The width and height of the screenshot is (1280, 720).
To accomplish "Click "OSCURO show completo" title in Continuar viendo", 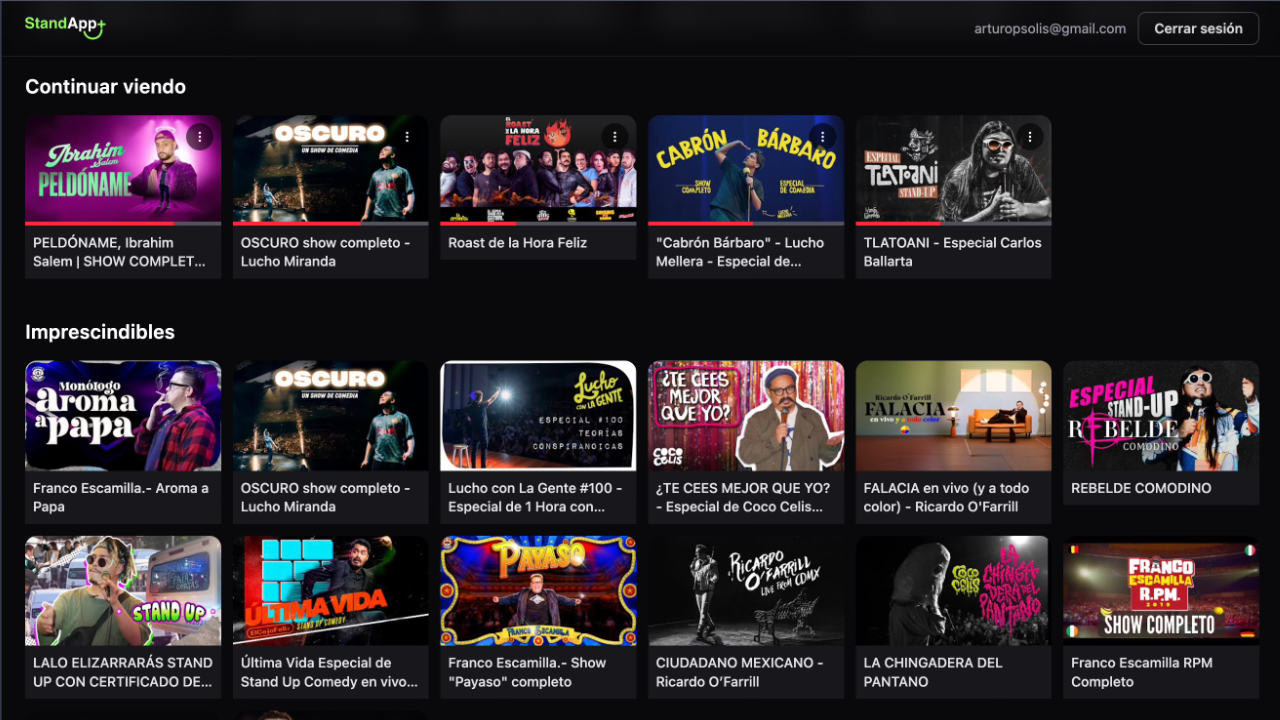I will 326,252.
